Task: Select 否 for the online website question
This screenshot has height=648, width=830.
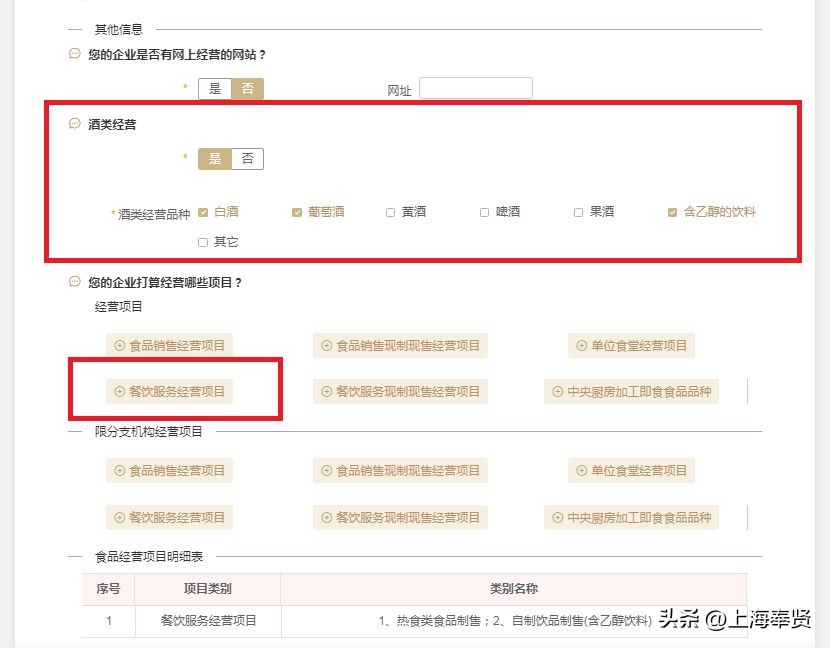Action: point(247,88)
